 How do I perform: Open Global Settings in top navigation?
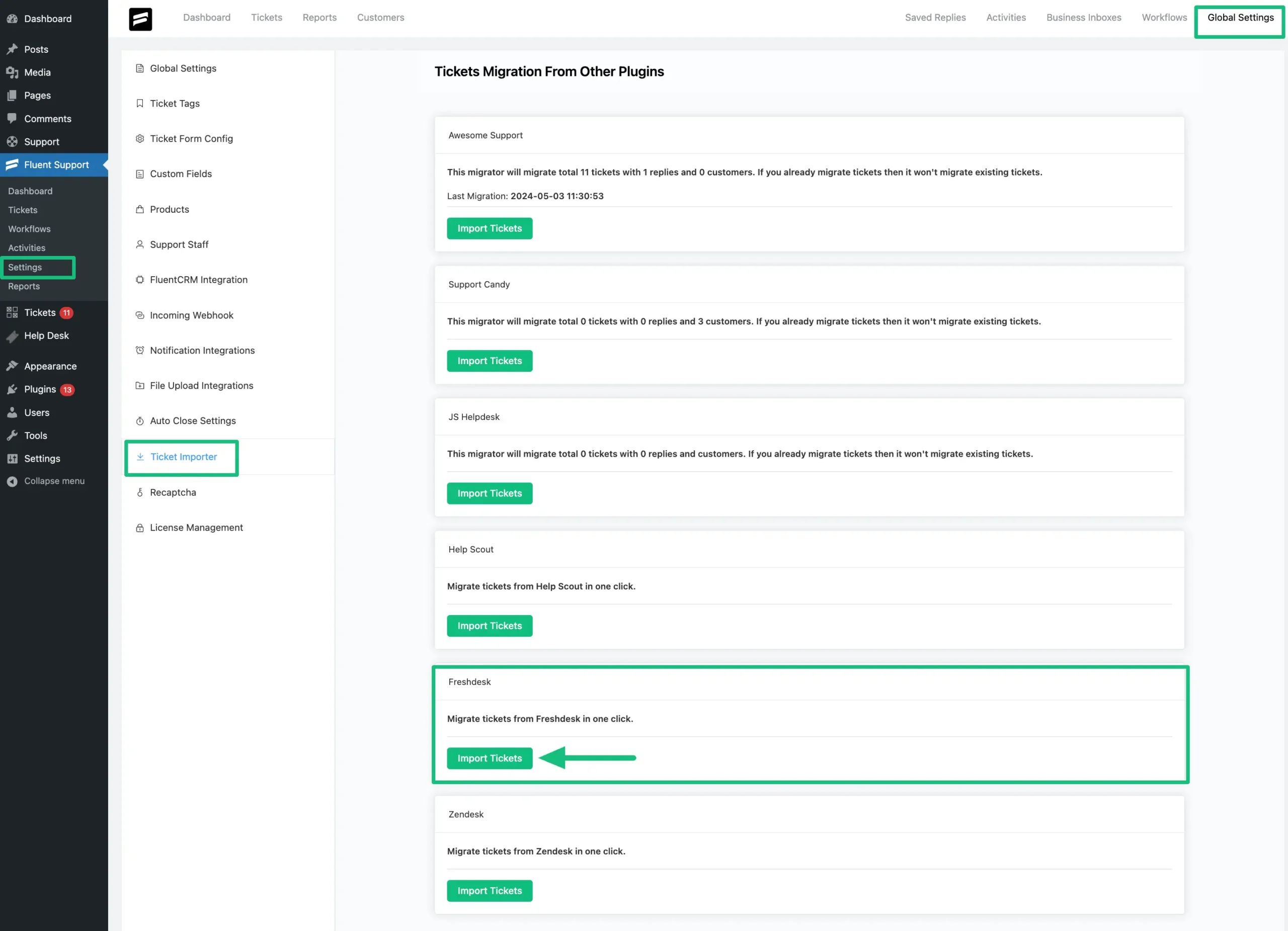(1240, 18)
